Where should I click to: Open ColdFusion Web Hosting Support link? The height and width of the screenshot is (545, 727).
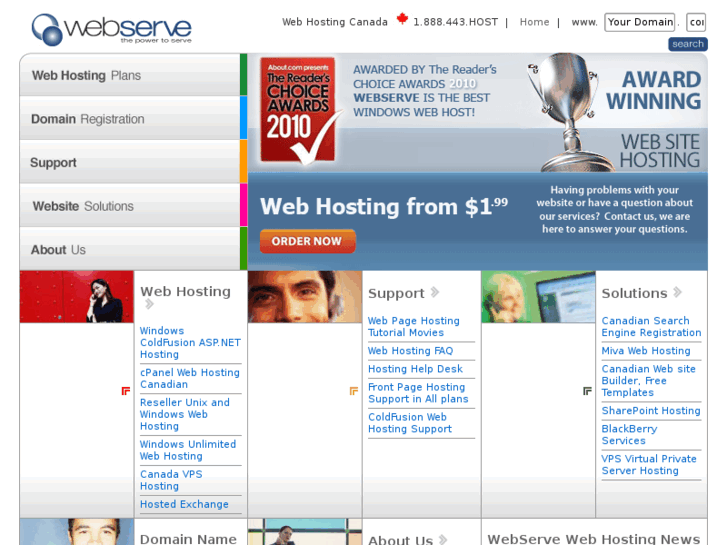[x=410, y=423]
